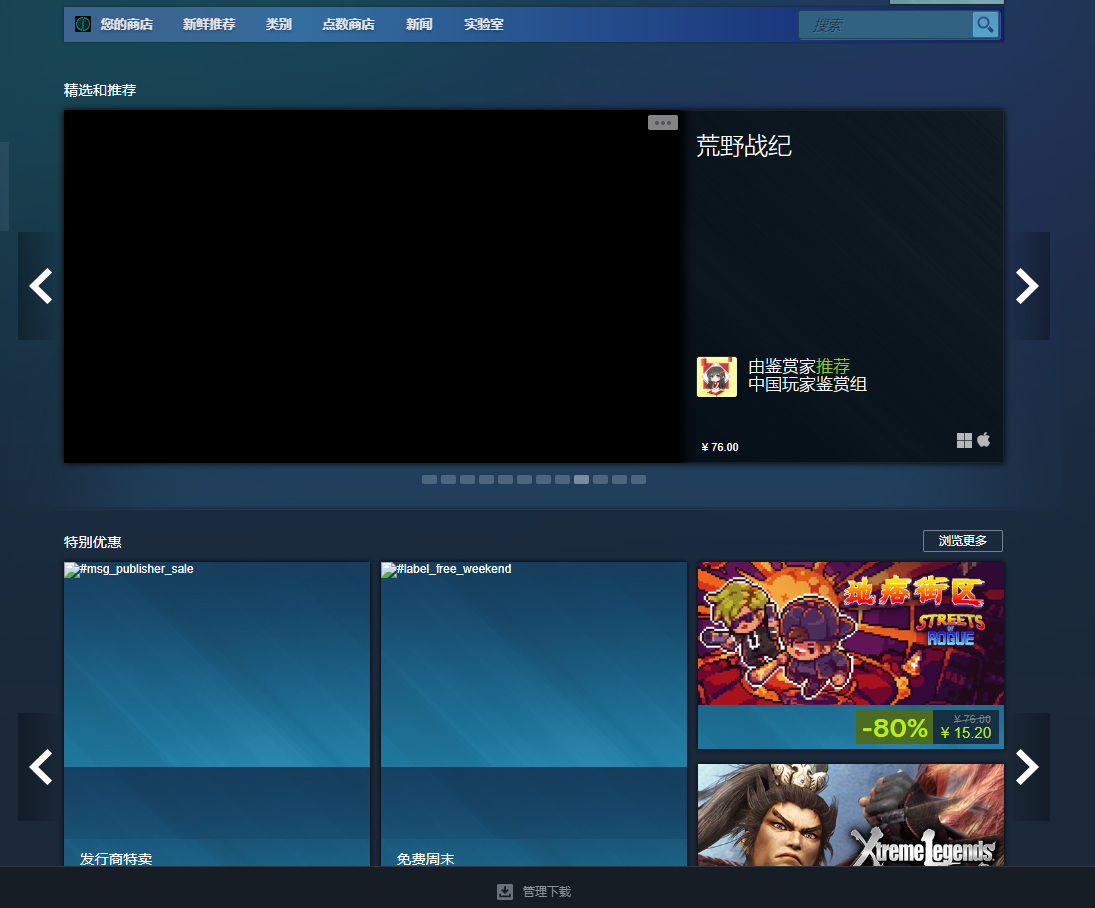The image size is (1095, 908).
Task: Open the 新闻 tab
Action: (419, 24)
